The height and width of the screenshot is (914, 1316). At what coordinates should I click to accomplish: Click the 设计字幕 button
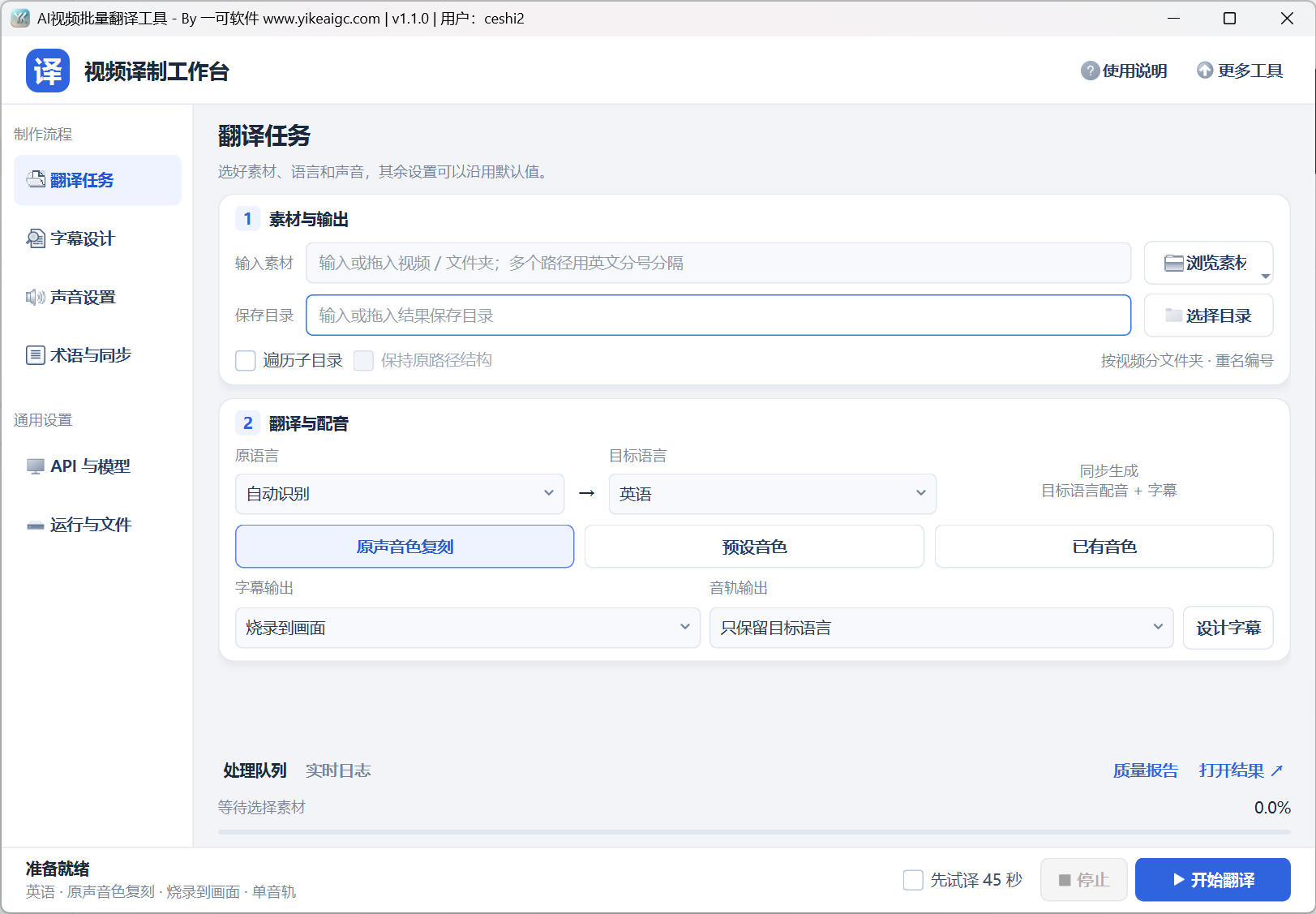click(1228, 628)
